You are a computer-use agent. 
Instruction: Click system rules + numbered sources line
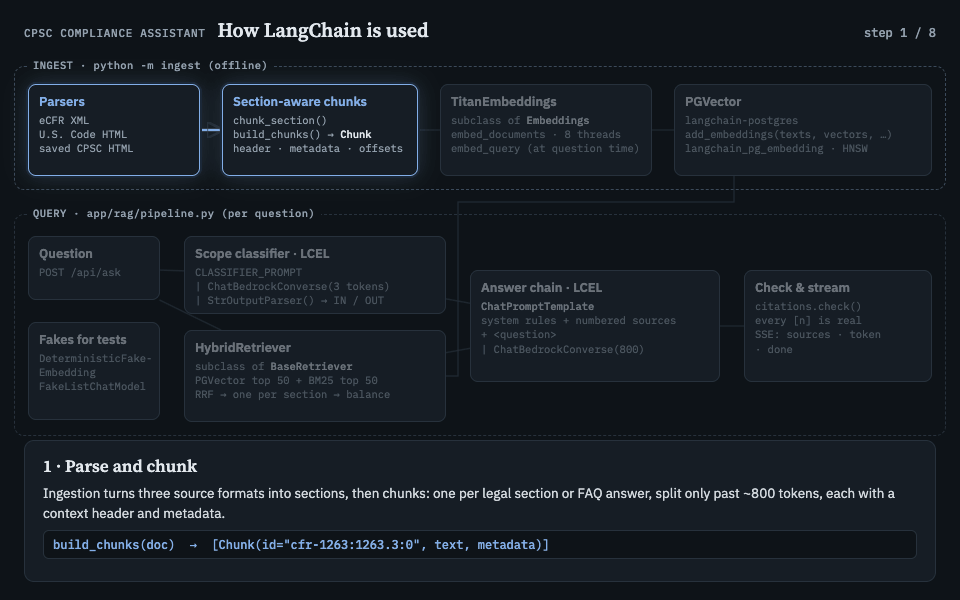pyautogui.click(x=578, y=321)
